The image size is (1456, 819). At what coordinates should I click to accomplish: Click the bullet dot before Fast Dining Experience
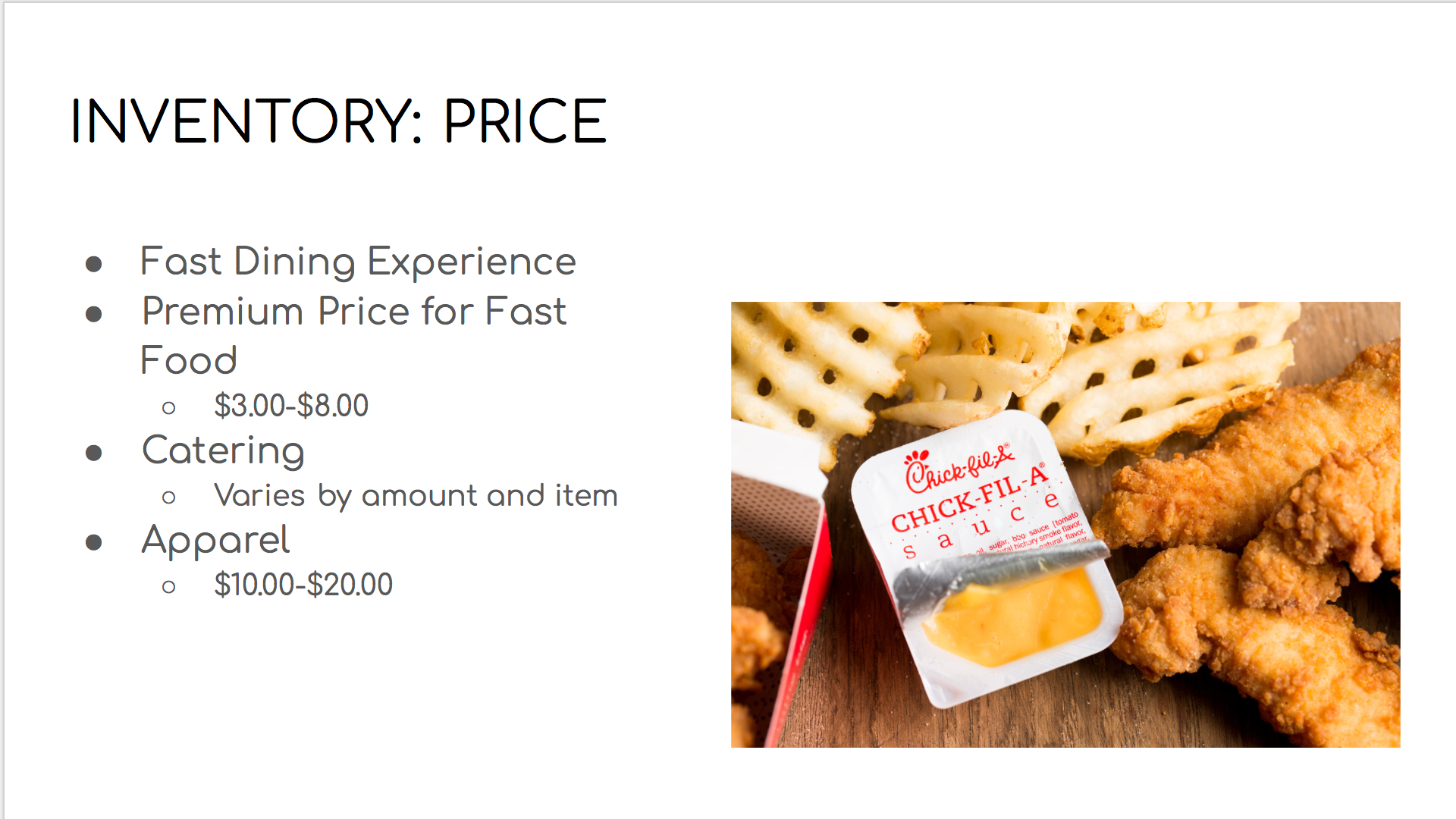(94, 264)
